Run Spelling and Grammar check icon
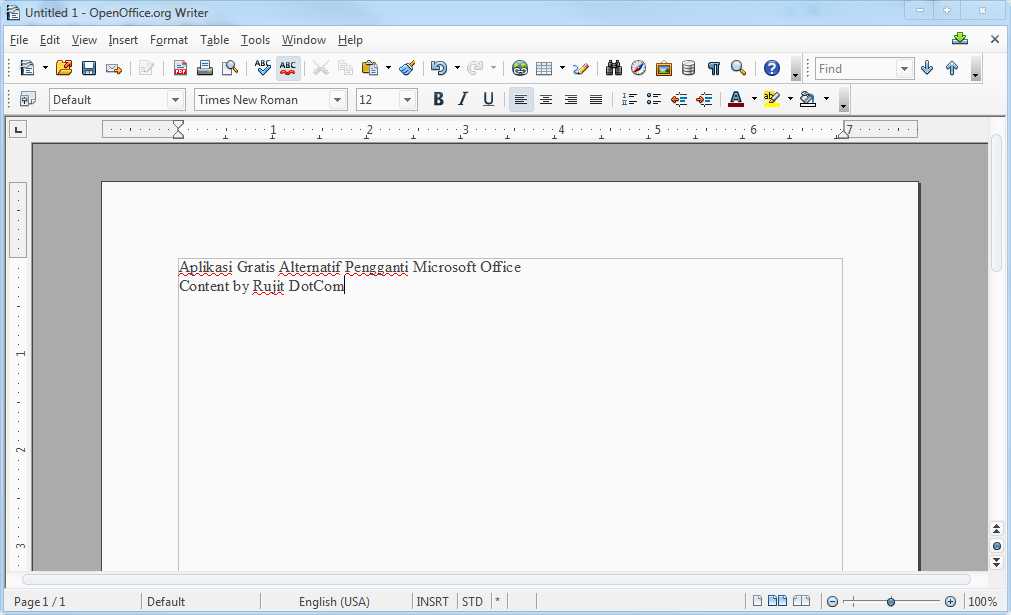Viewport: 1011px width, 615px height. [262, 68]
